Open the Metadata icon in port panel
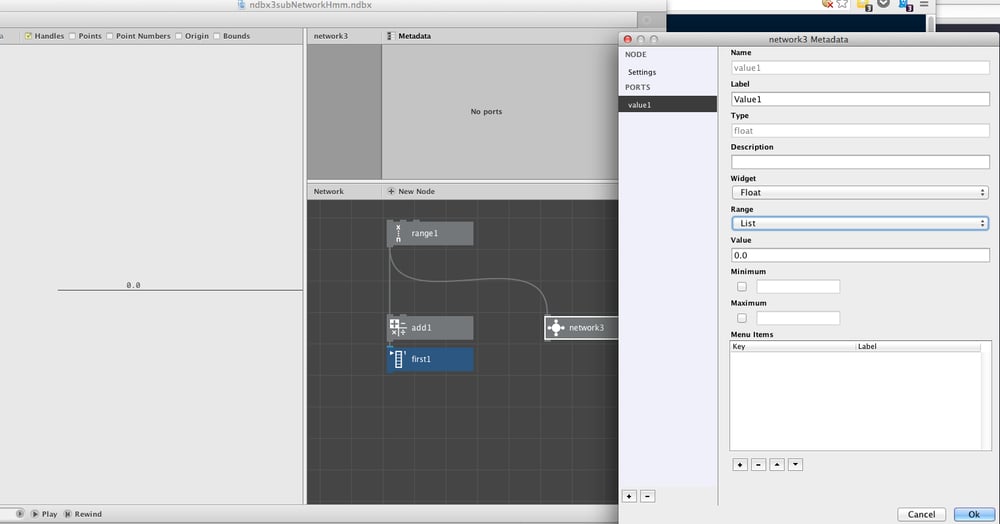 (x=391, y=36)
